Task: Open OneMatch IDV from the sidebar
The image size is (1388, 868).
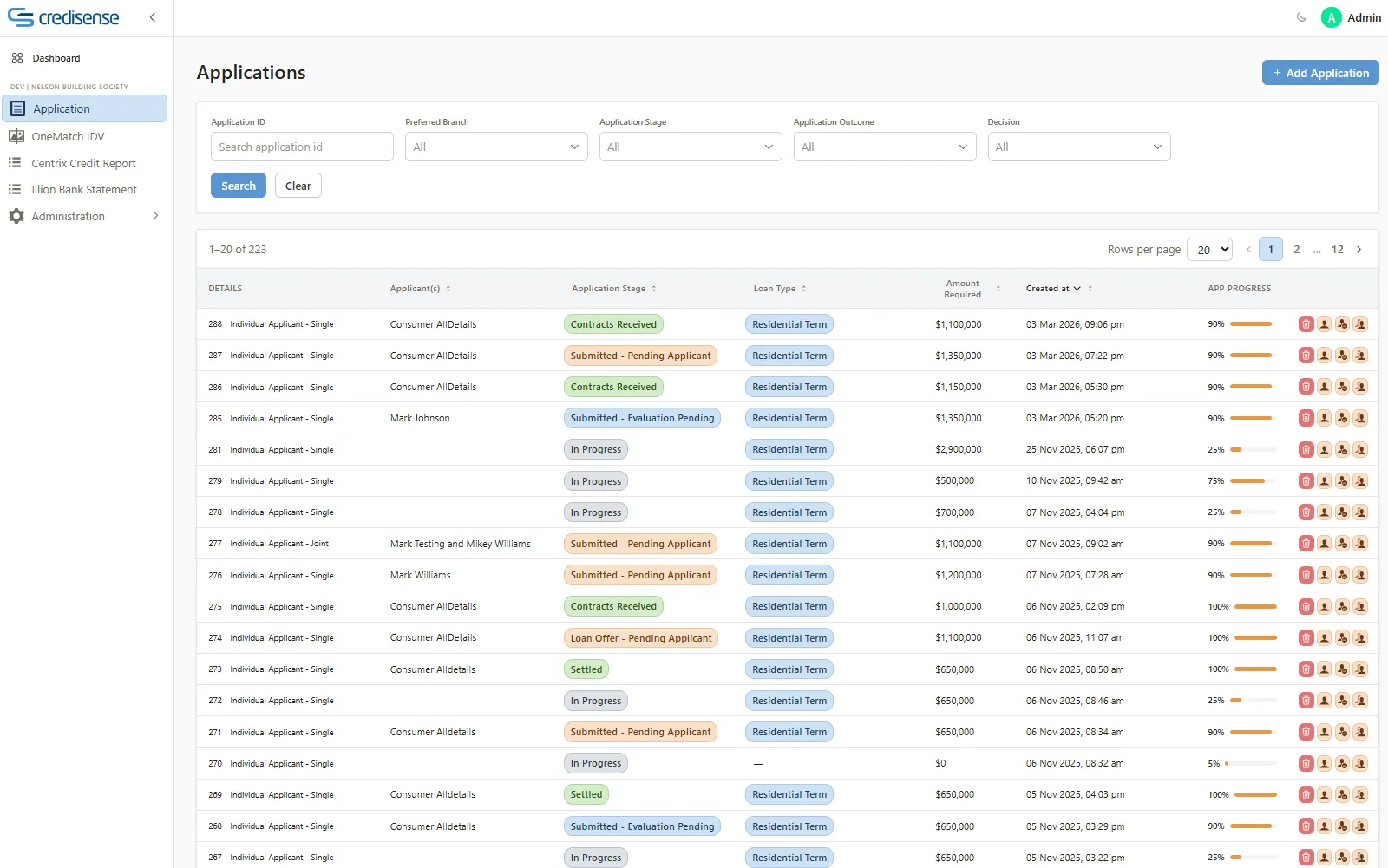Action: [68, 136]
